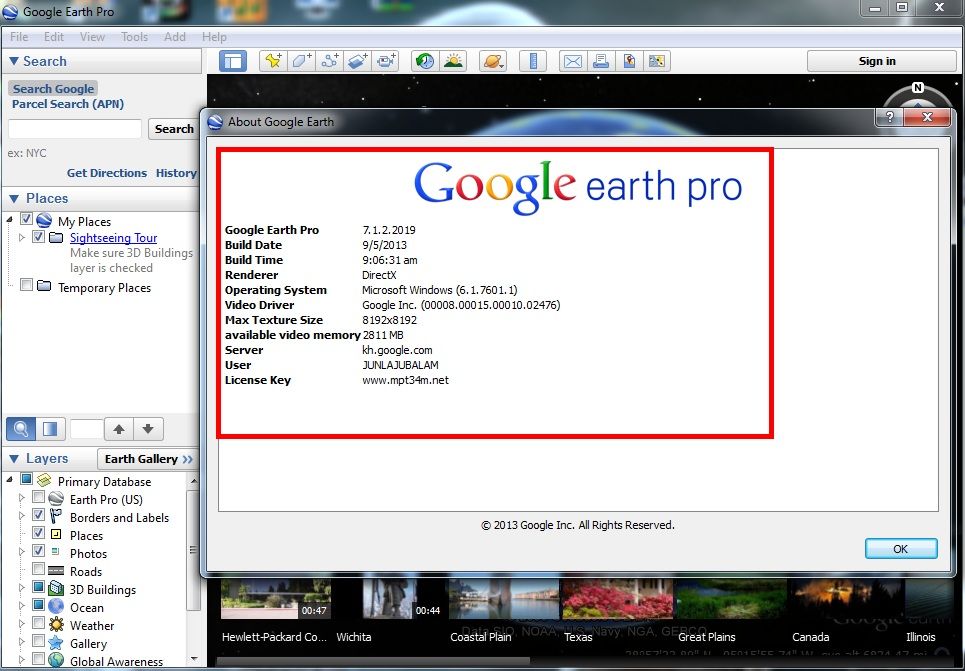Click the panel icon beside Places magnifier

coord(50,429)
